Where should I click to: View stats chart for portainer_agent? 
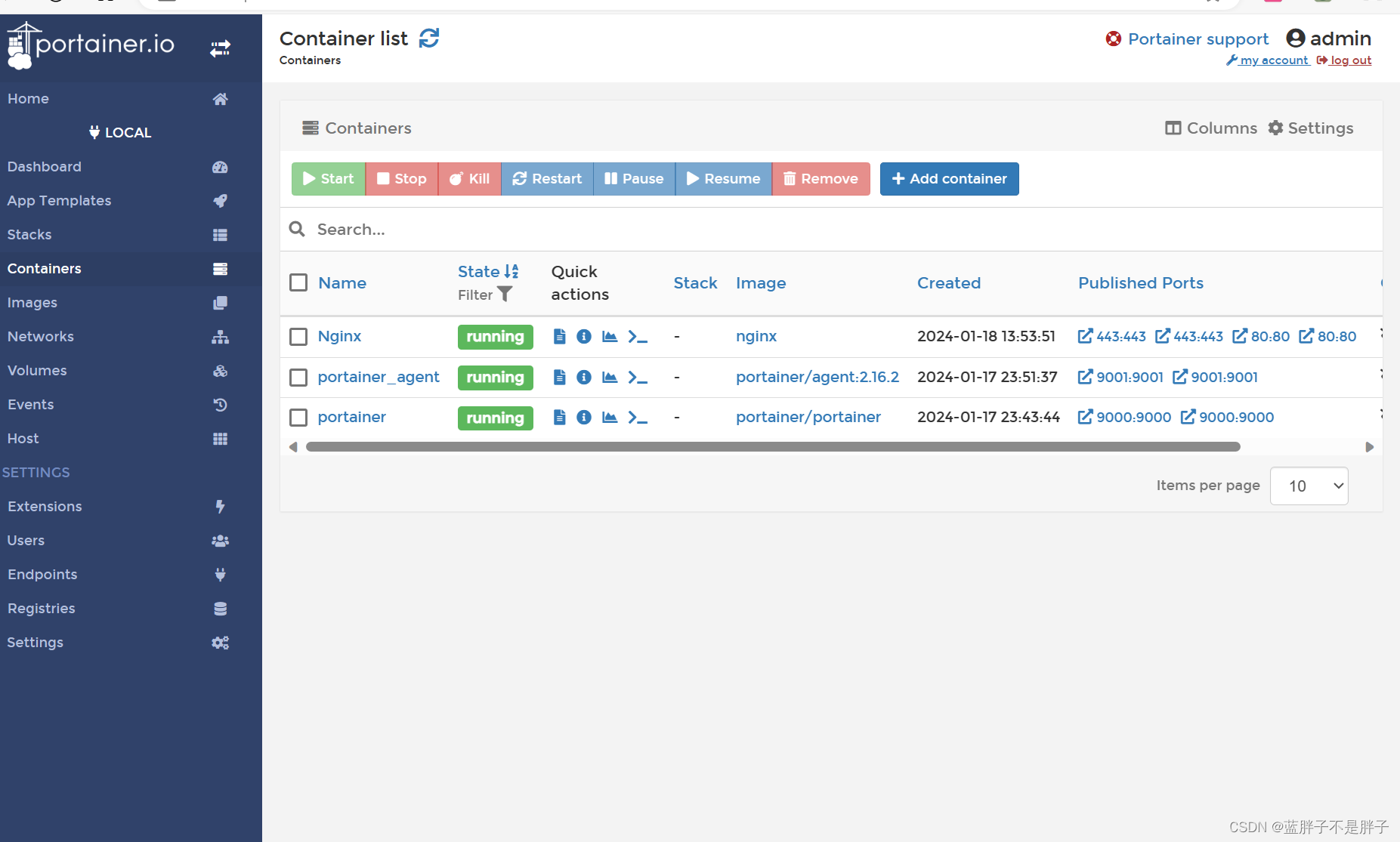pyautogui.click(x=610, y=377)
